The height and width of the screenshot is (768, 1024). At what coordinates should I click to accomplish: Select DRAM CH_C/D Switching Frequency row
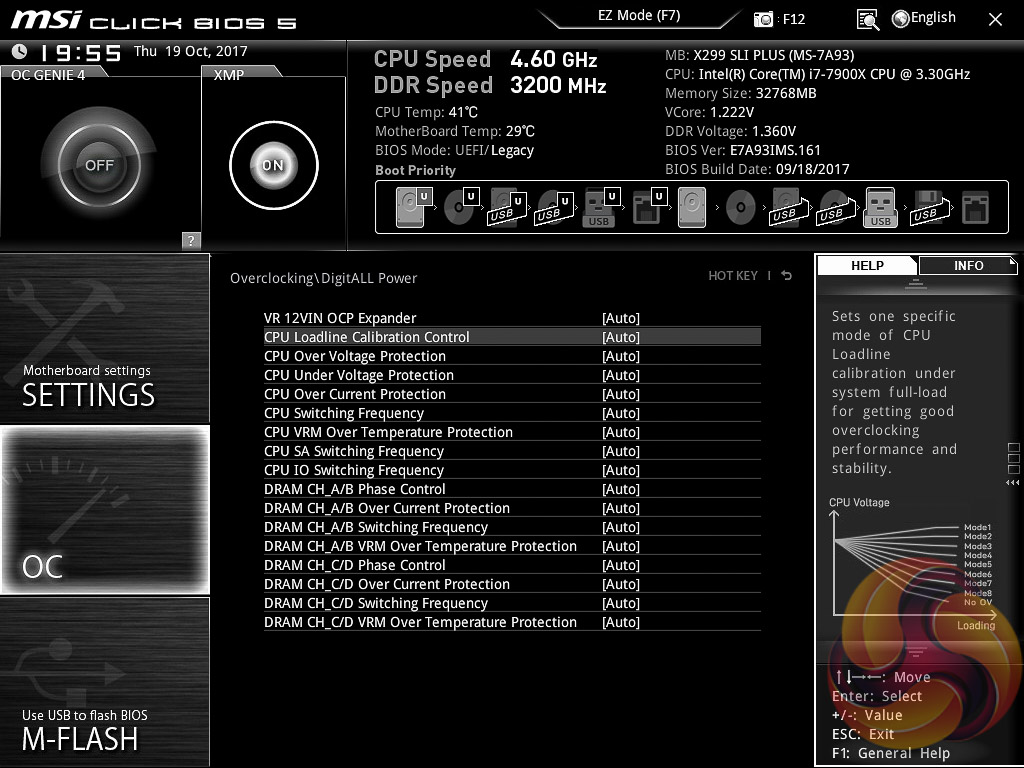[x=512, y=603]
